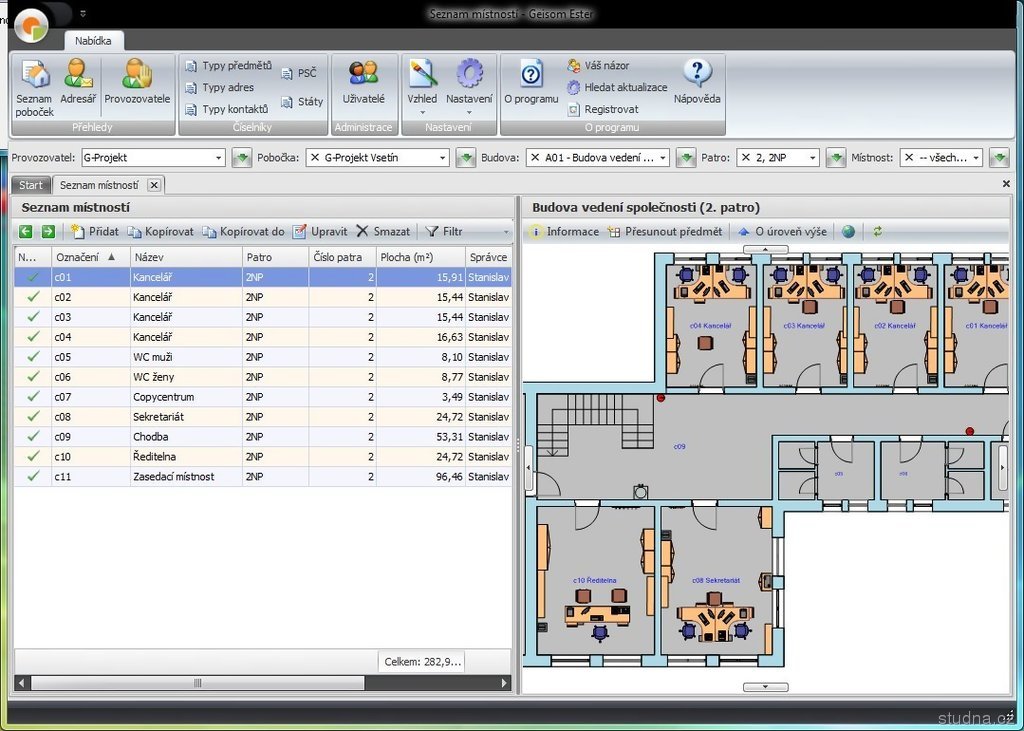The image size is (1024, 731).
Task: Select the Nabídka ribbon tab
Action: [95, 41]
